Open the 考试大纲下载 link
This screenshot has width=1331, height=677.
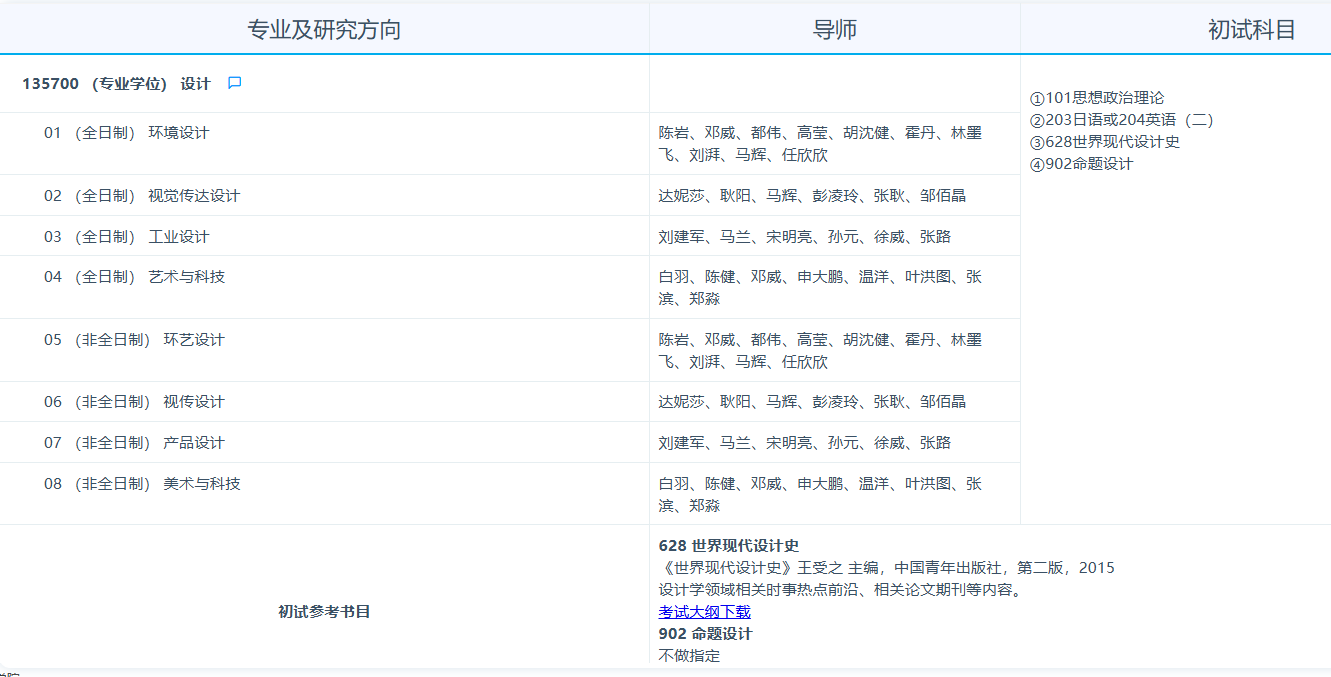coord(704,612)
